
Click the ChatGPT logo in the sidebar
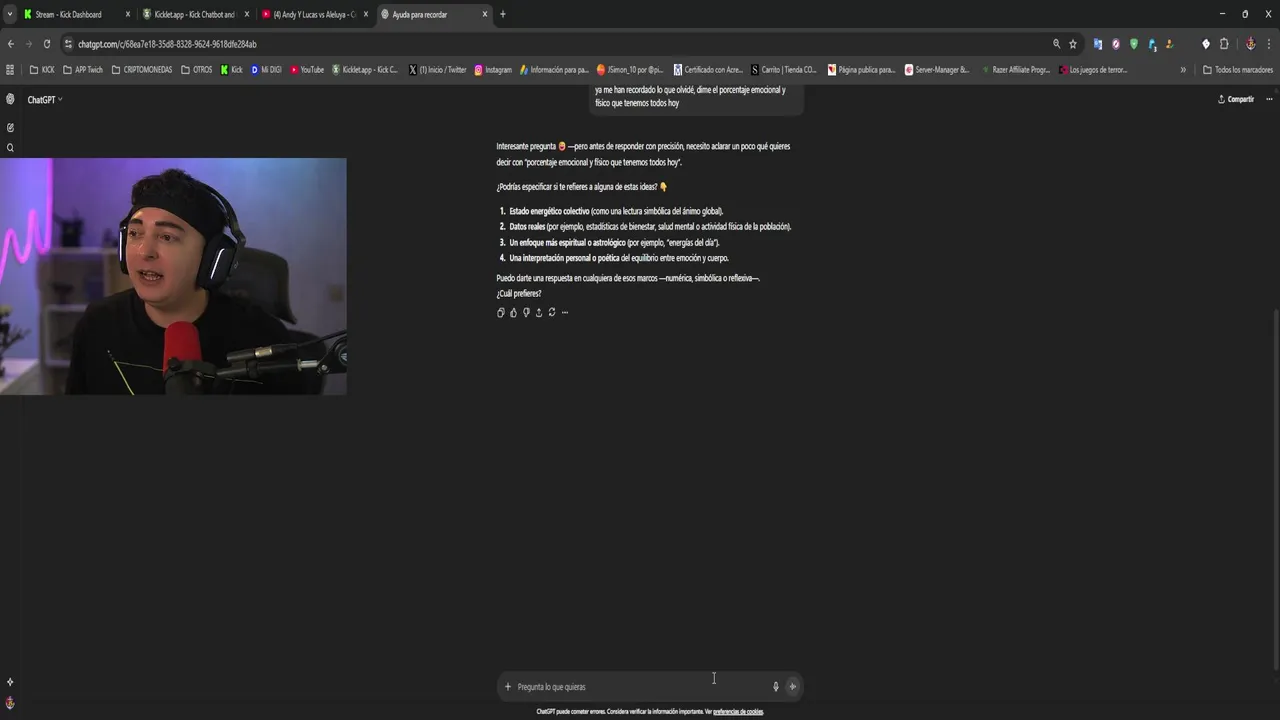pos(10,99)
